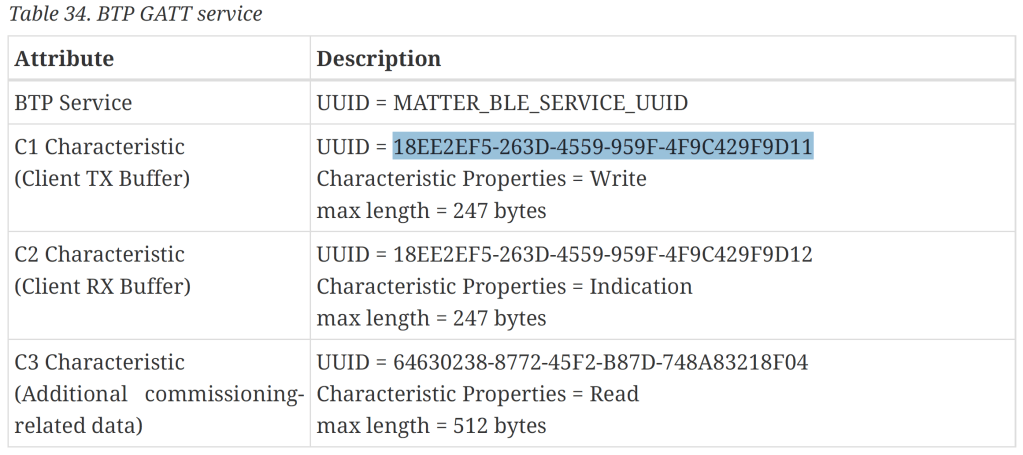Click the MATTER_BLE_SERVICE_UUID text

[x=541, y=103]
